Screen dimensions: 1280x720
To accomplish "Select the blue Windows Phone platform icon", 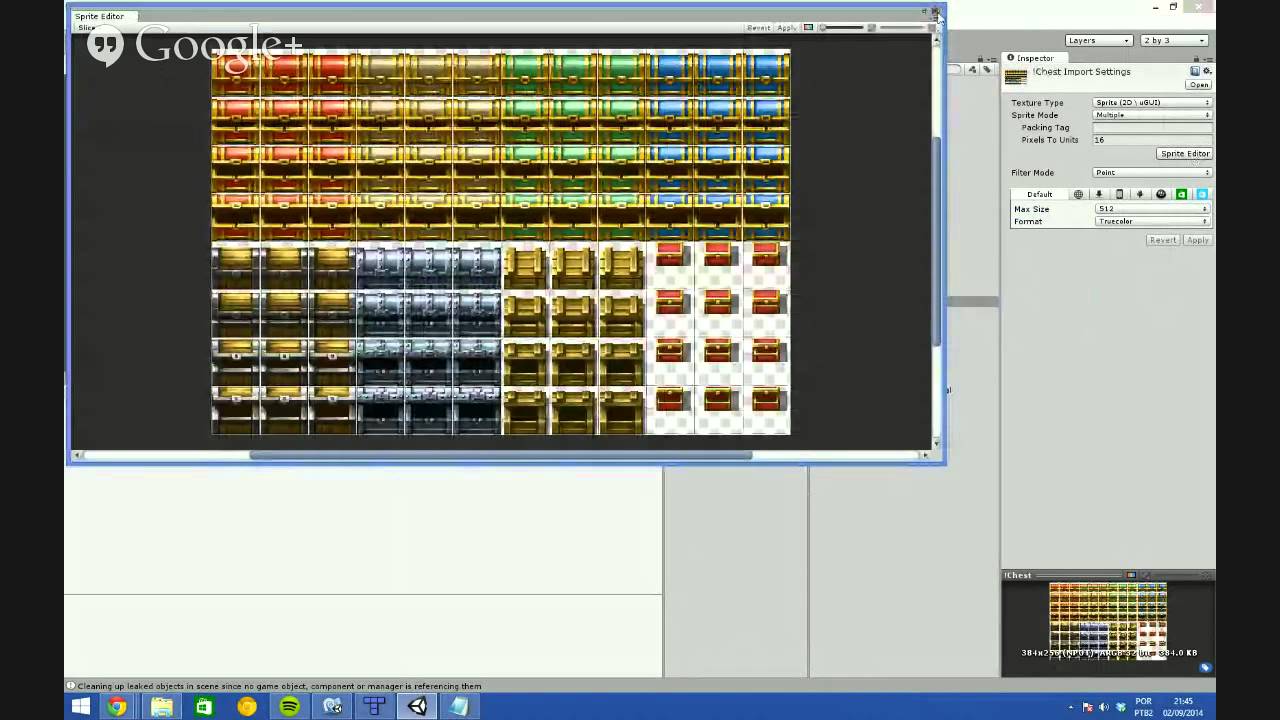I will (1202, 194).
